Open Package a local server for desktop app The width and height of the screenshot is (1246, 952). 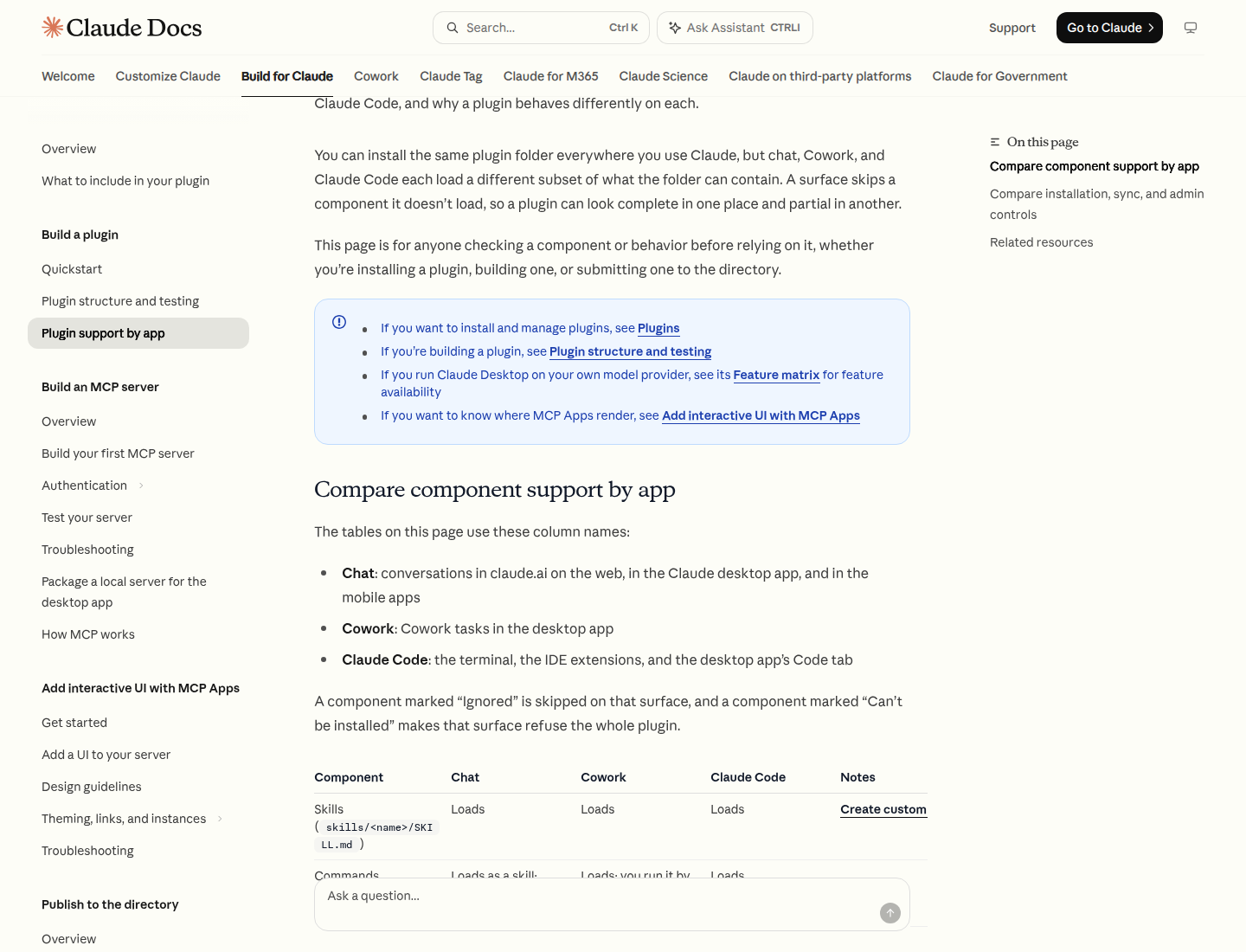click(124, 592)
